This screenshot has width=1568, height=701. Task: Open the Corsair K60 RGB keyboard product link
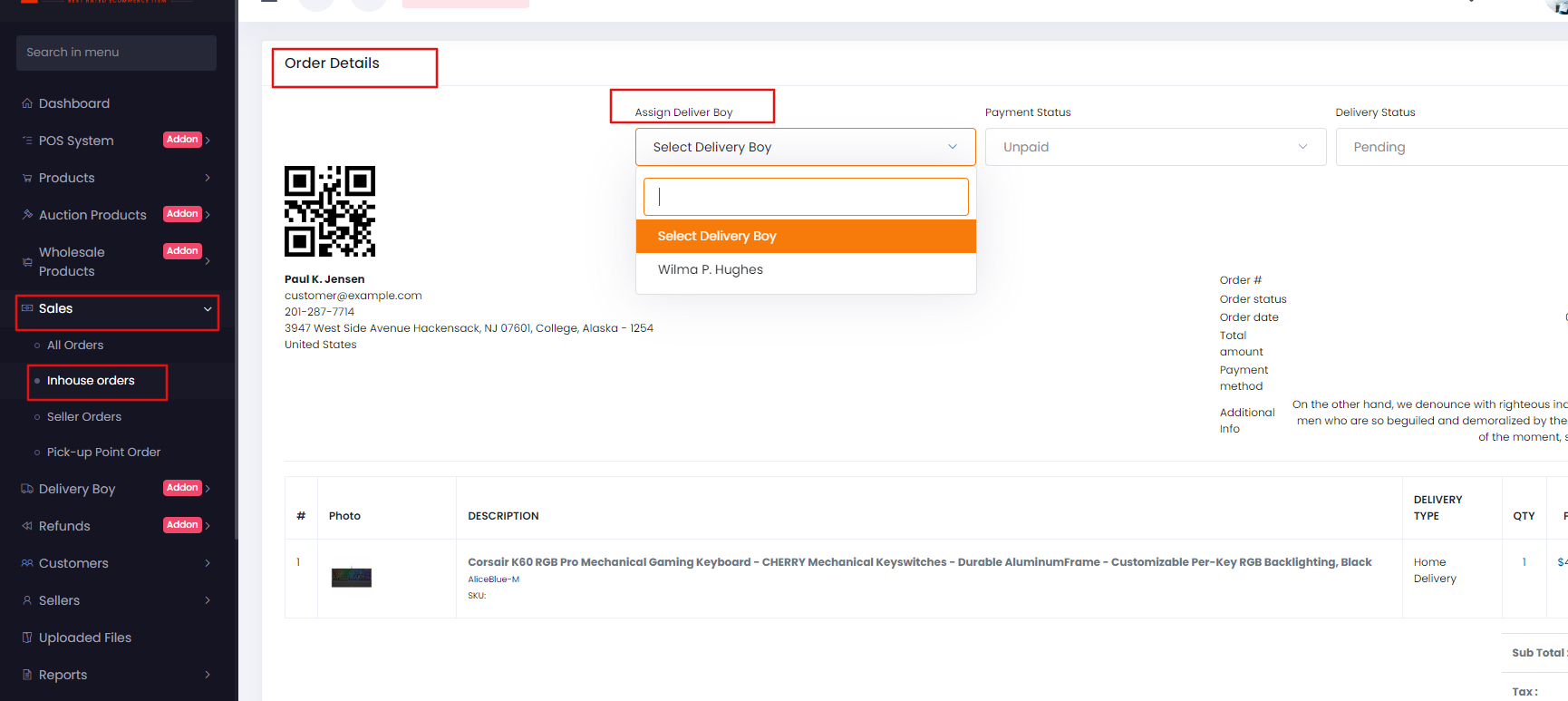pyautogui.click(x=919, y=562)
